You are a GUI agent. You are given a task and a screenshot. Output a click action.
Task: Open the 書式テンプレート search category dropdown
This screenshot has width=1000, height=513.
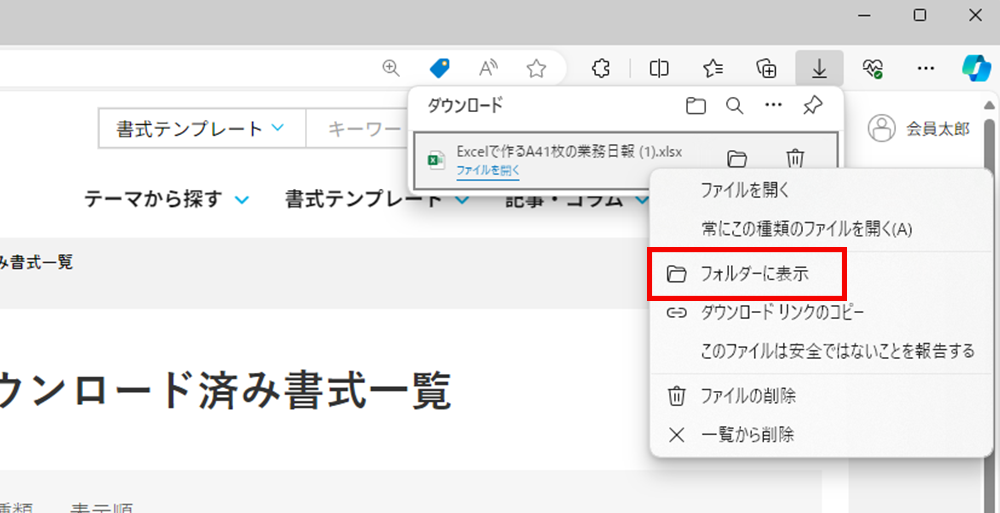(x=202, y=128)
